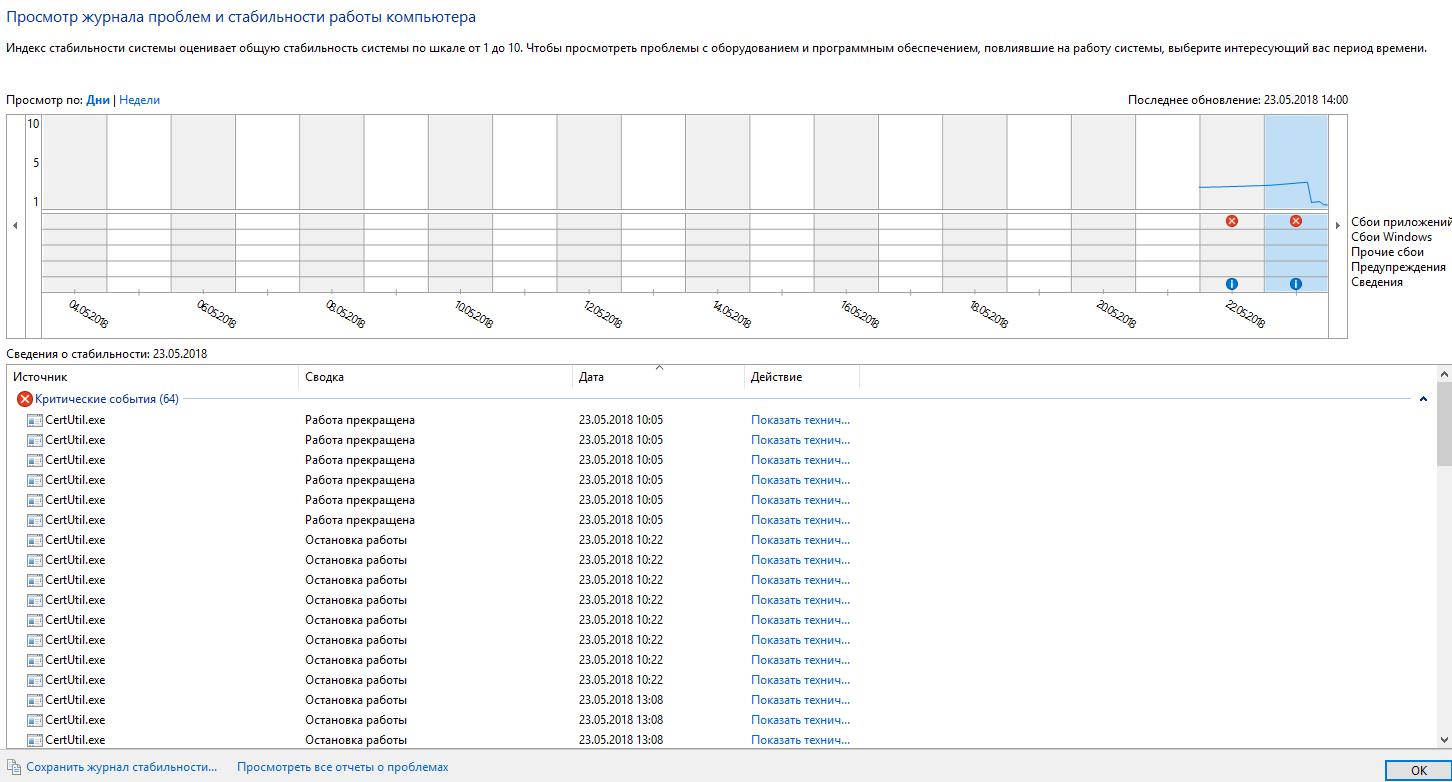Click the red application failure icon on 23.05.2018

click(x=1296, y=221)
